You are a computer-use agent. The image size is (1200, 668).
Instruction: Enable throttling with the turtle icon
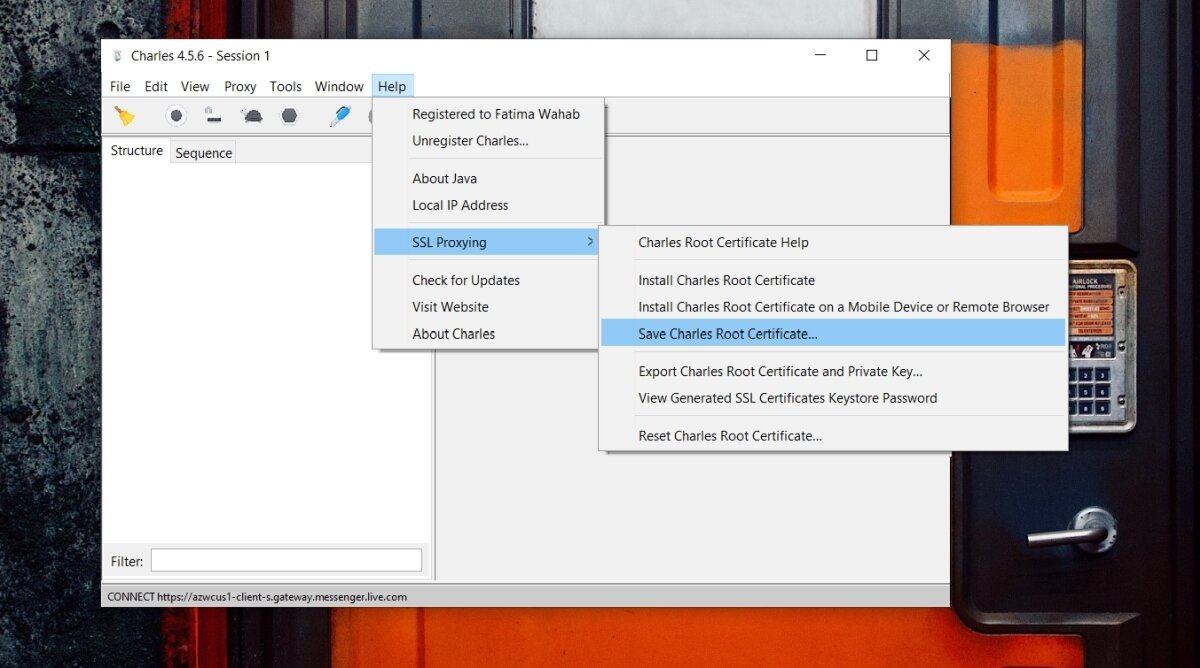tap(251, 116)
